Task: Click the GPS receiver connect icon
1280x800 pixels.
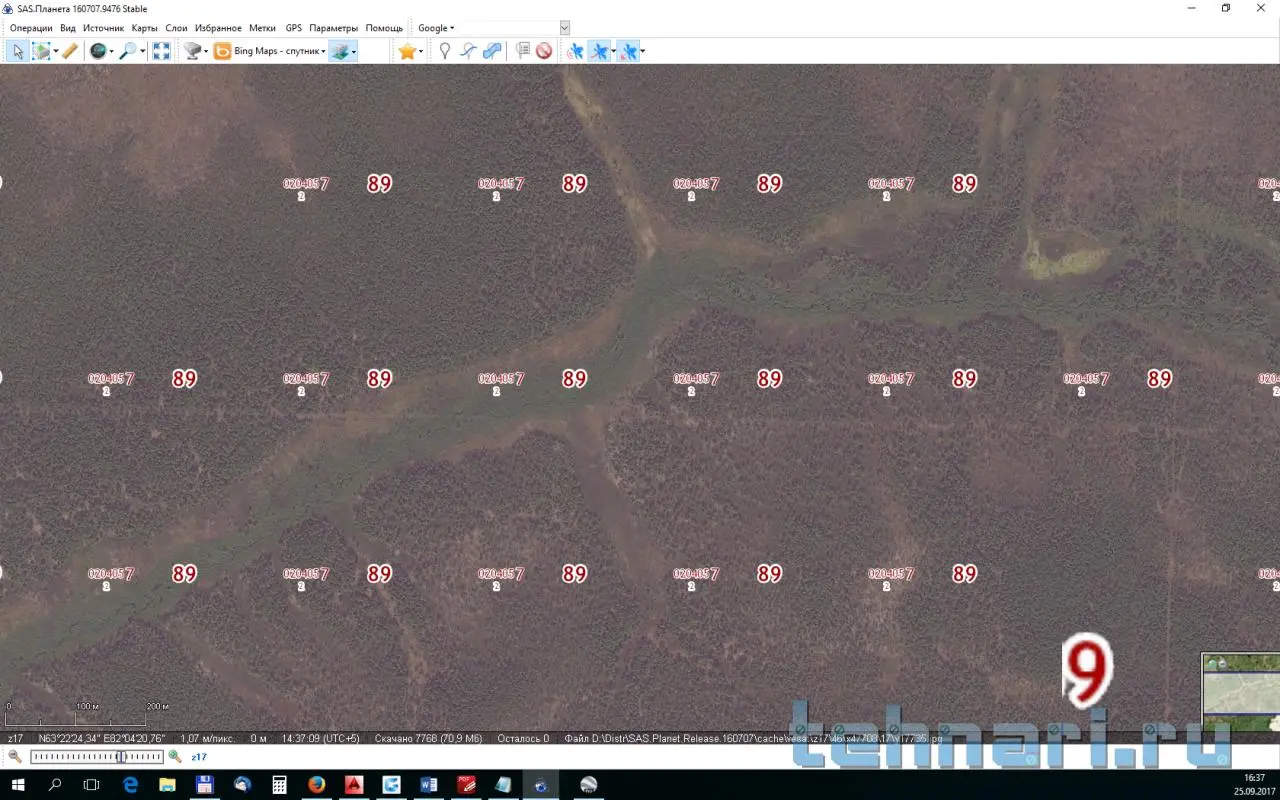Action: (575, 51)
